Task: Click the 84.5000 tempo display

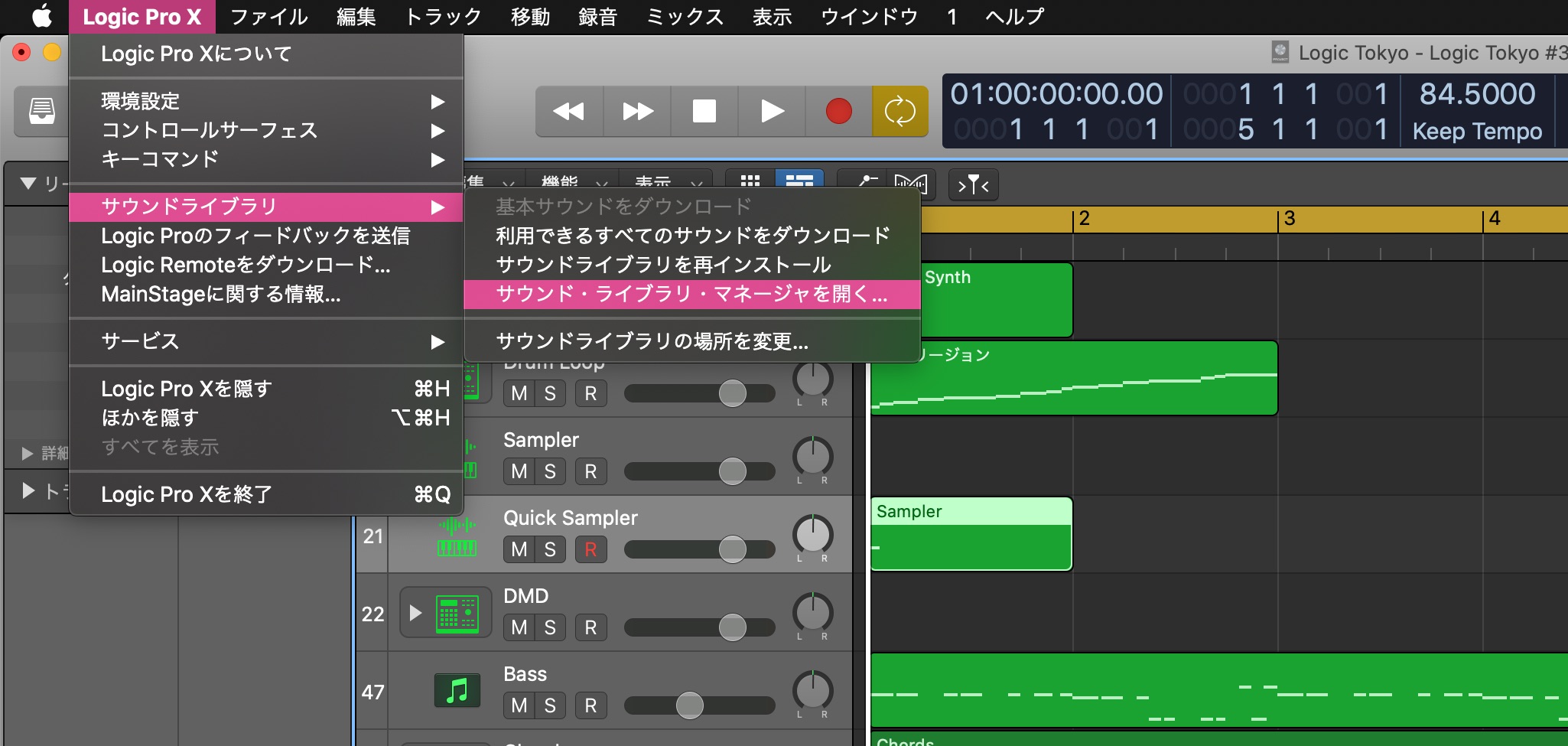Action: coord(1477,94)
